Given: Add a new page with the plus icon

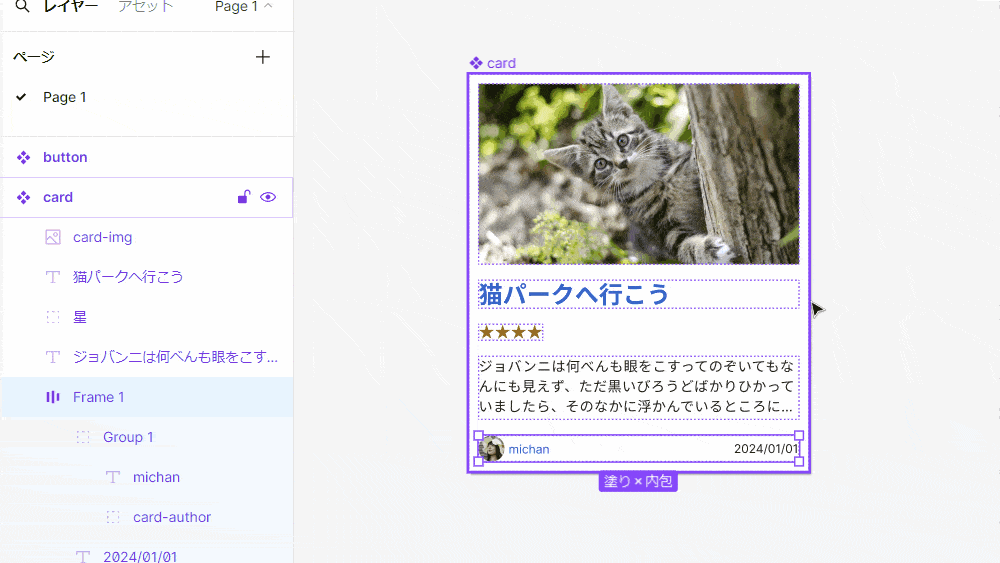Looking at the screenshot, I should coord(263,57).
